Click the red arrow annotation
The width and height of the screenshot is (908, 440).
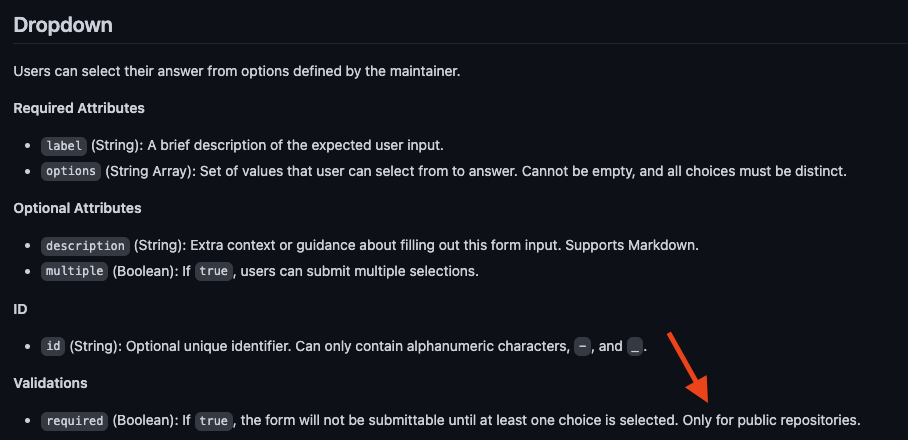[x=689, y=367]
